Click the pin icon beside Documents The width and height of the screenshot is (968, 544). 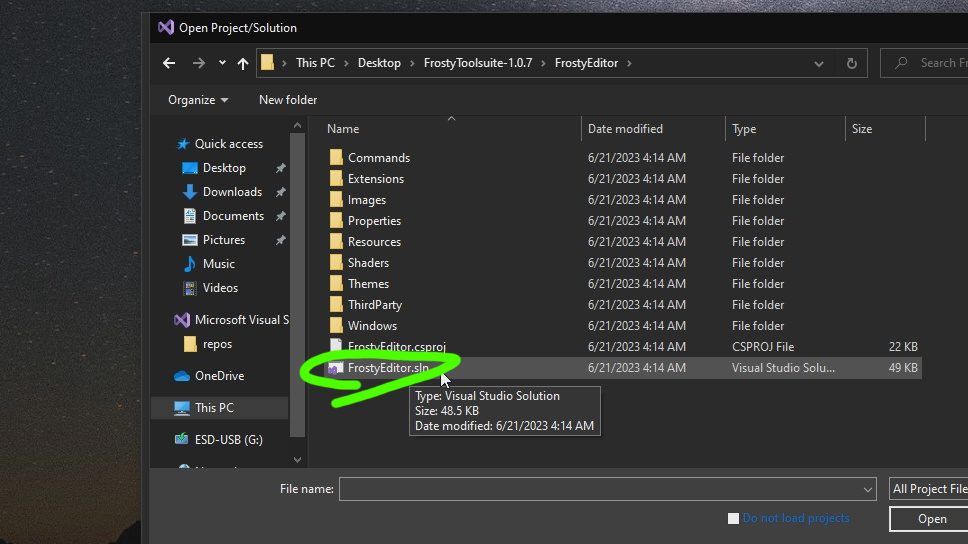[x=280, y=216]
